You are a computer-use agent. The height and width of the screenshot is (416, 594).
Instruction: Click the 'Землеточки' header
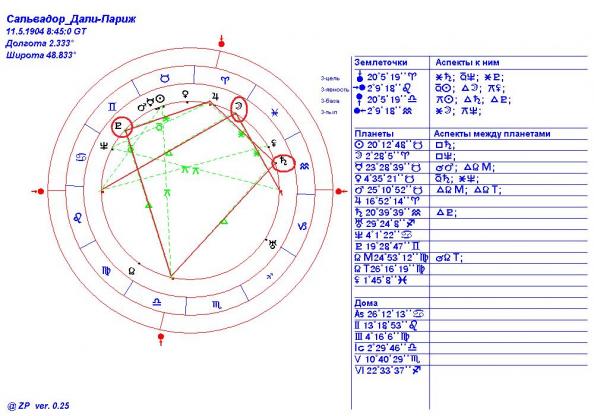381,63
